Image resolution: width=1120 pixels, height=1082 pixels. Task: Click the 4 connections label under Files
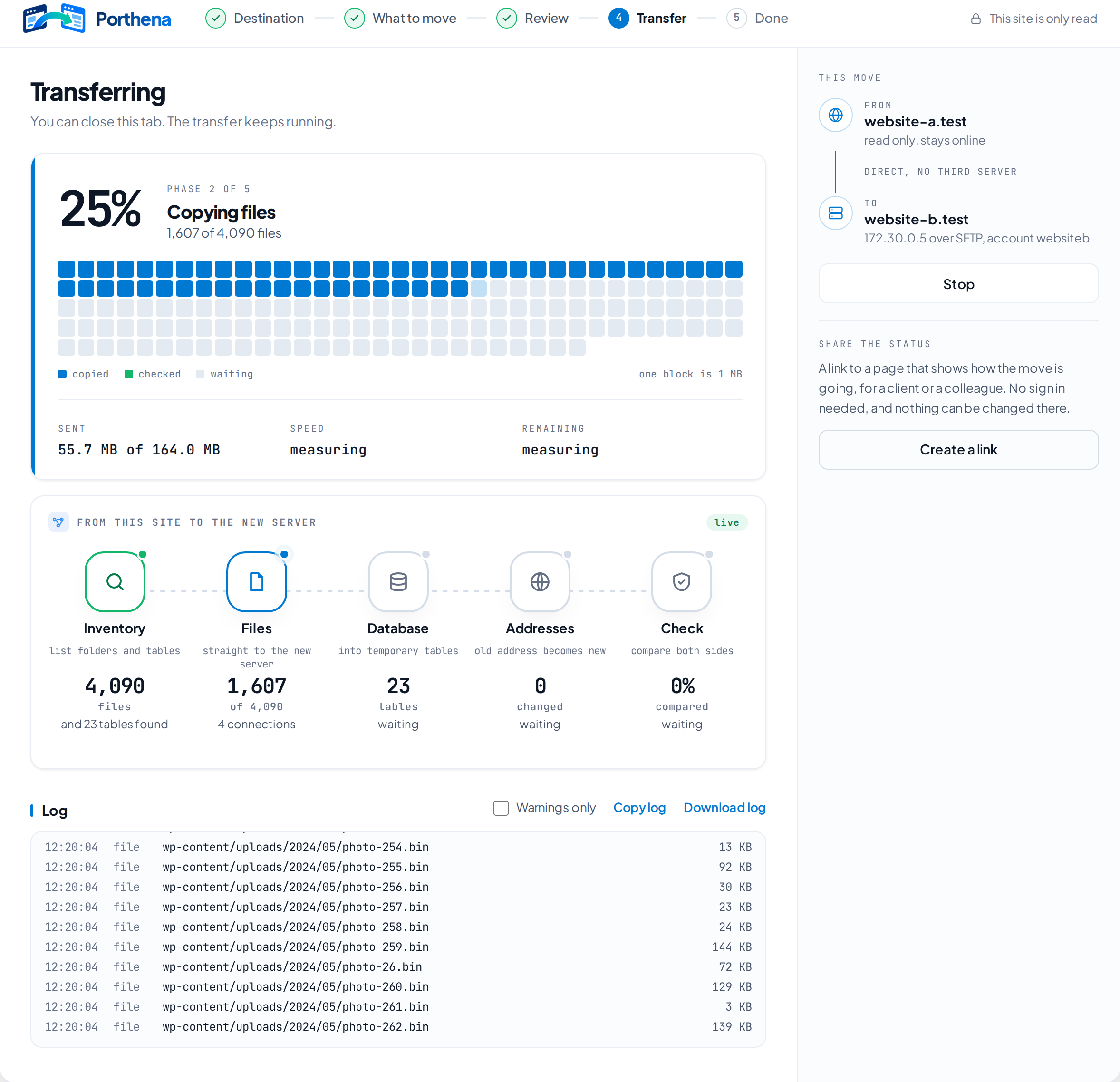257,724
